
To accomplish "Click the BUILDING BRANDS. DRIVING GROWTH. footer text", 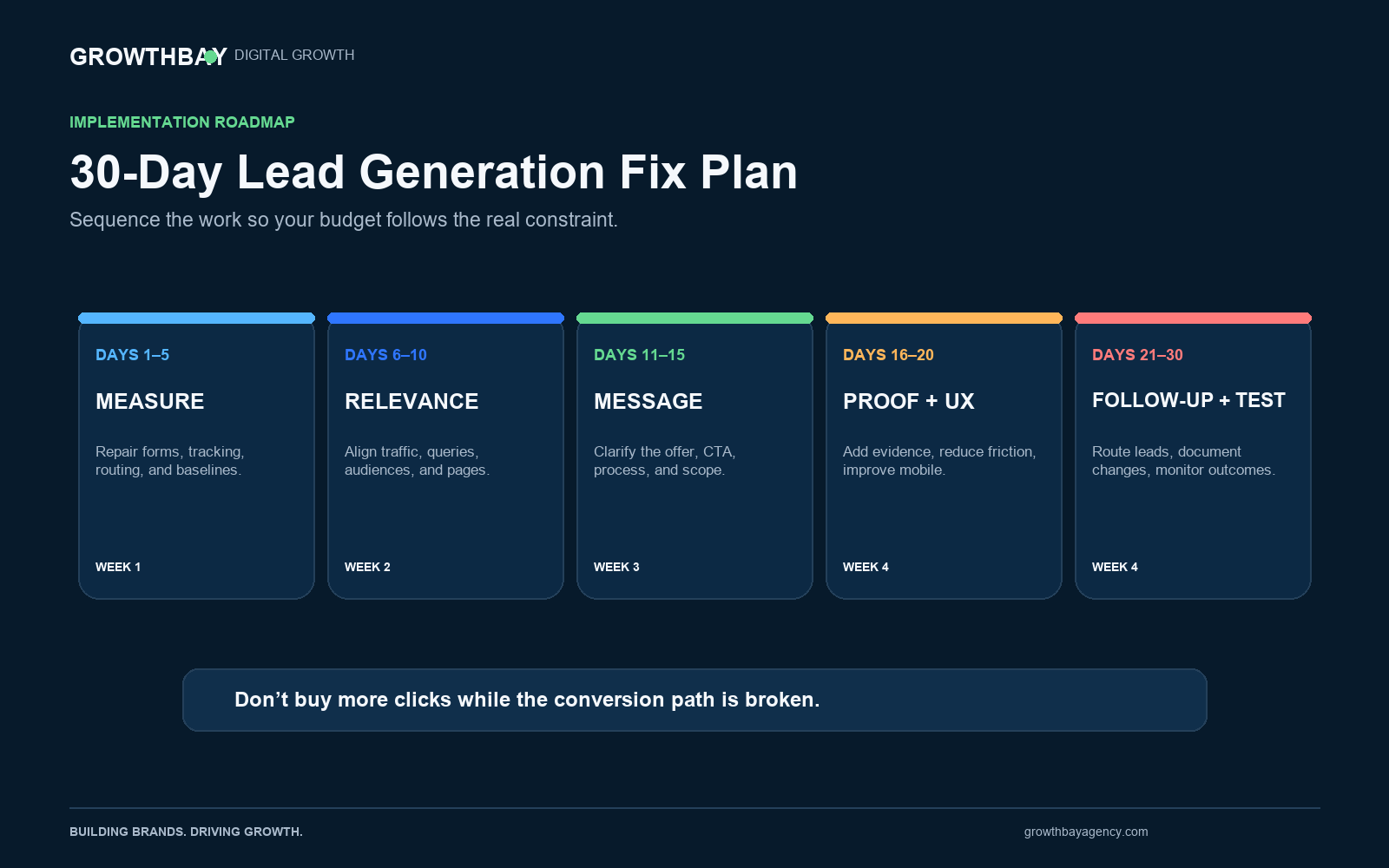I will 186,832.
